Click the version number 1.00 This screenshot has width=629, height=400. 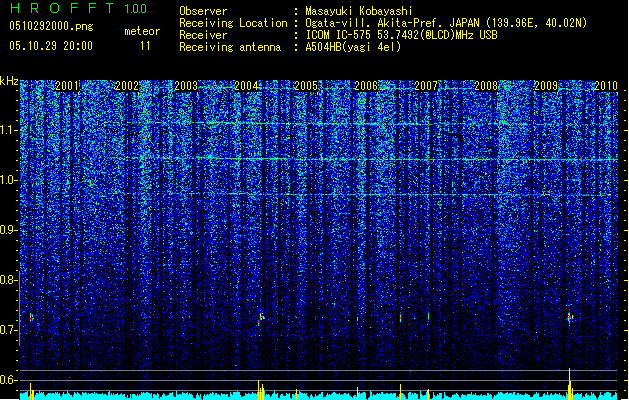click(136, 9)
